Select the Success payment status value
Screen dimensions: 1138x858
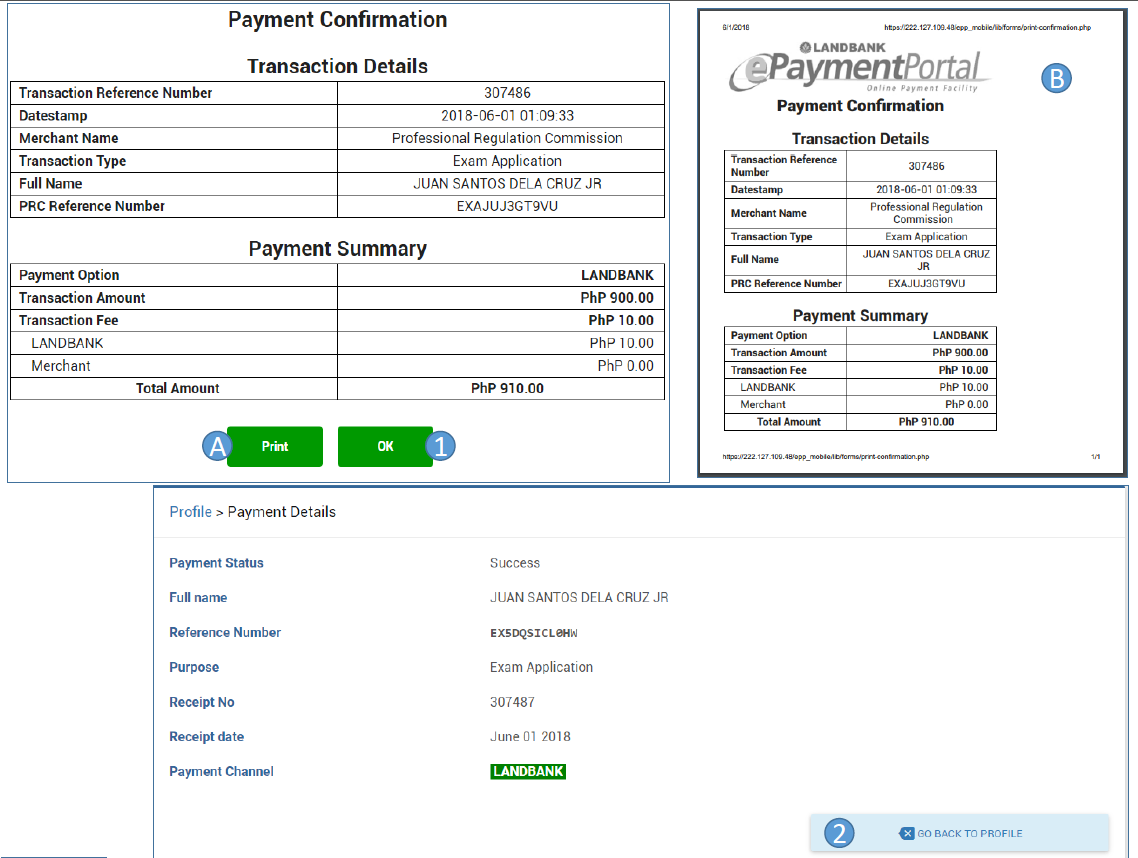tap(515, 563)
